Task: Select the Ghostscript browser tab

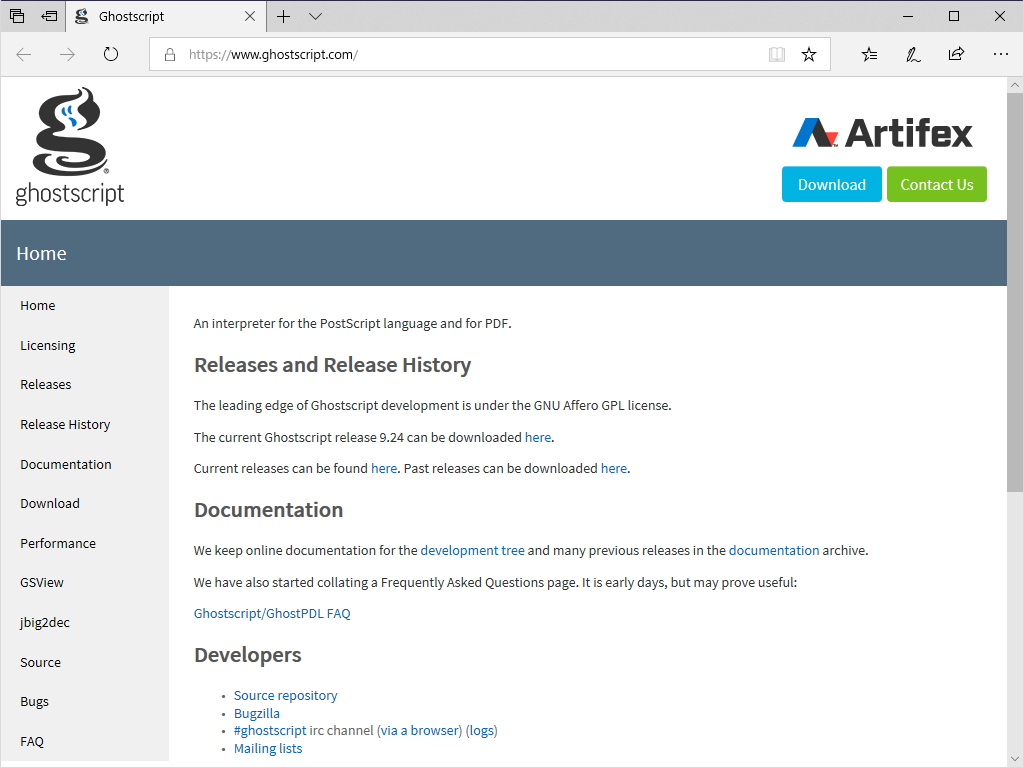Action: click(x=166, y=16)
